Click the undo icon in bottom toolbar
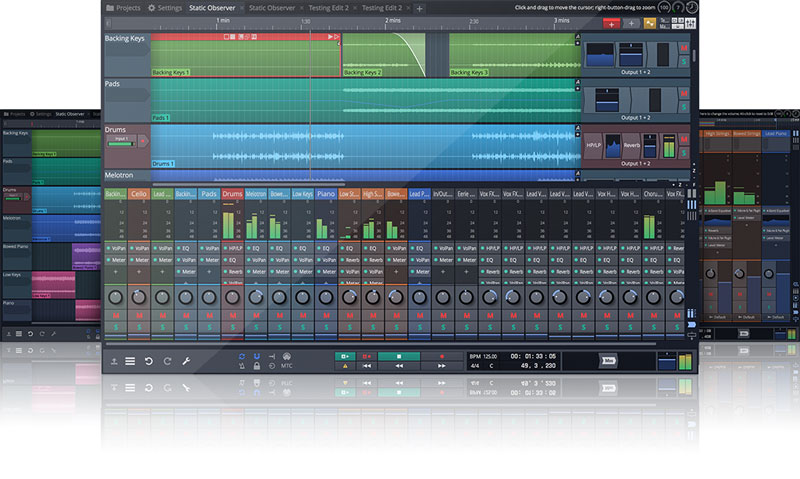 [148, 360]
